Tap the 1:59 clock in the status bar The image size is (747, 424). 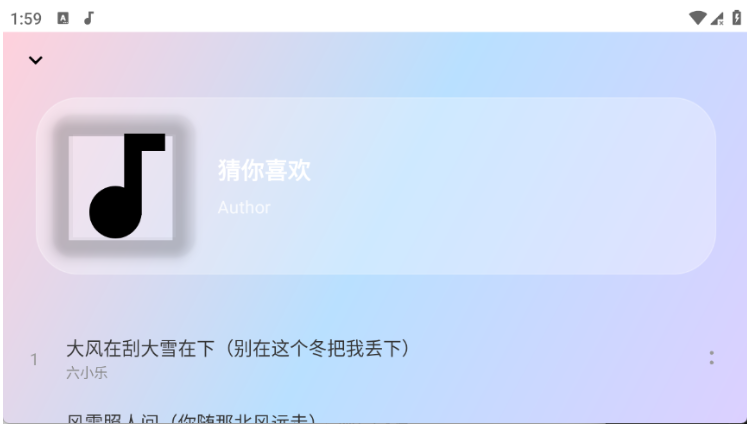26,19
